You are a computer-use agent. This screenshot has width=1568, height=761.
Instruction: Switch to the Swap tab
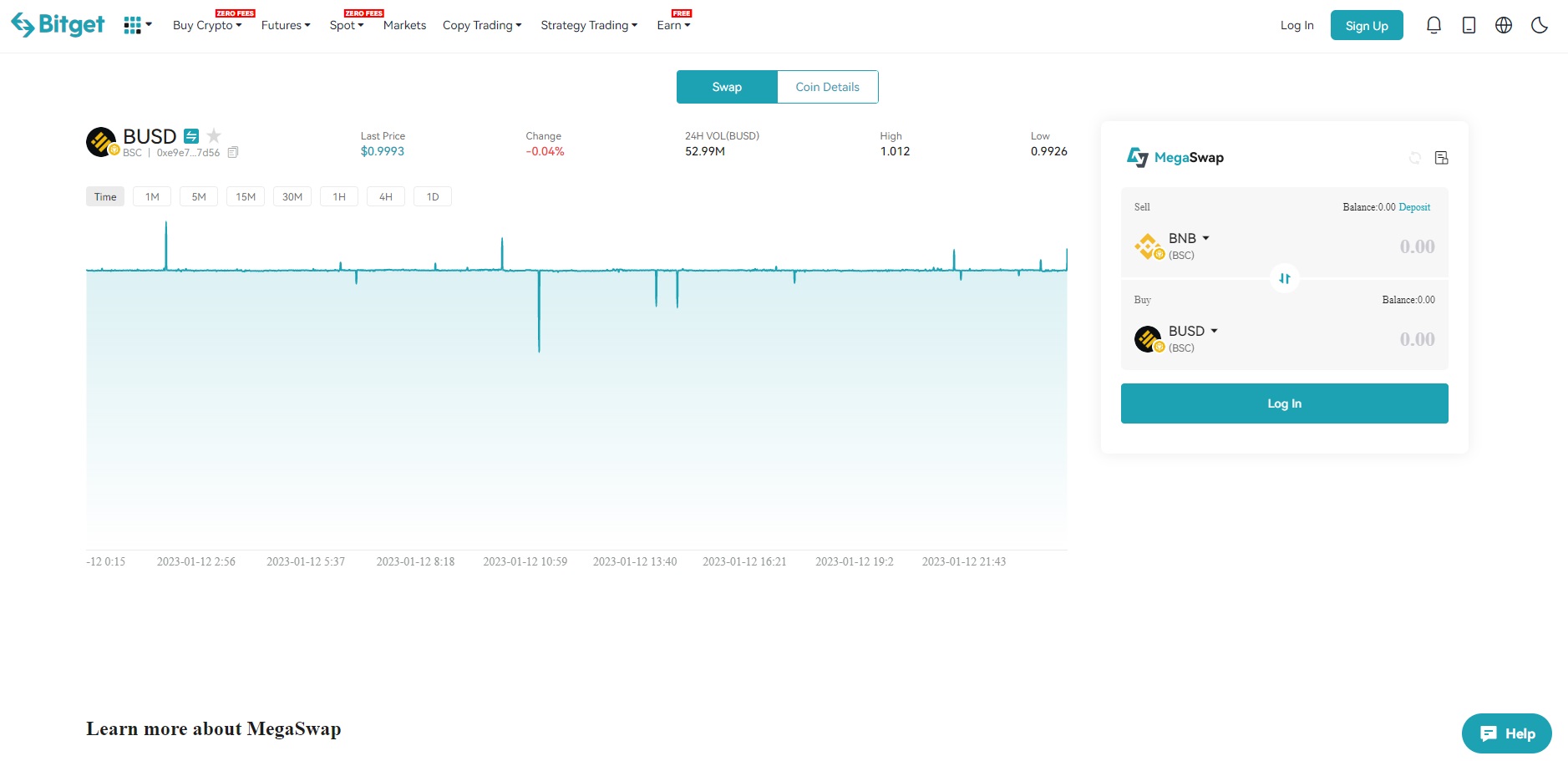click(727, 87)
